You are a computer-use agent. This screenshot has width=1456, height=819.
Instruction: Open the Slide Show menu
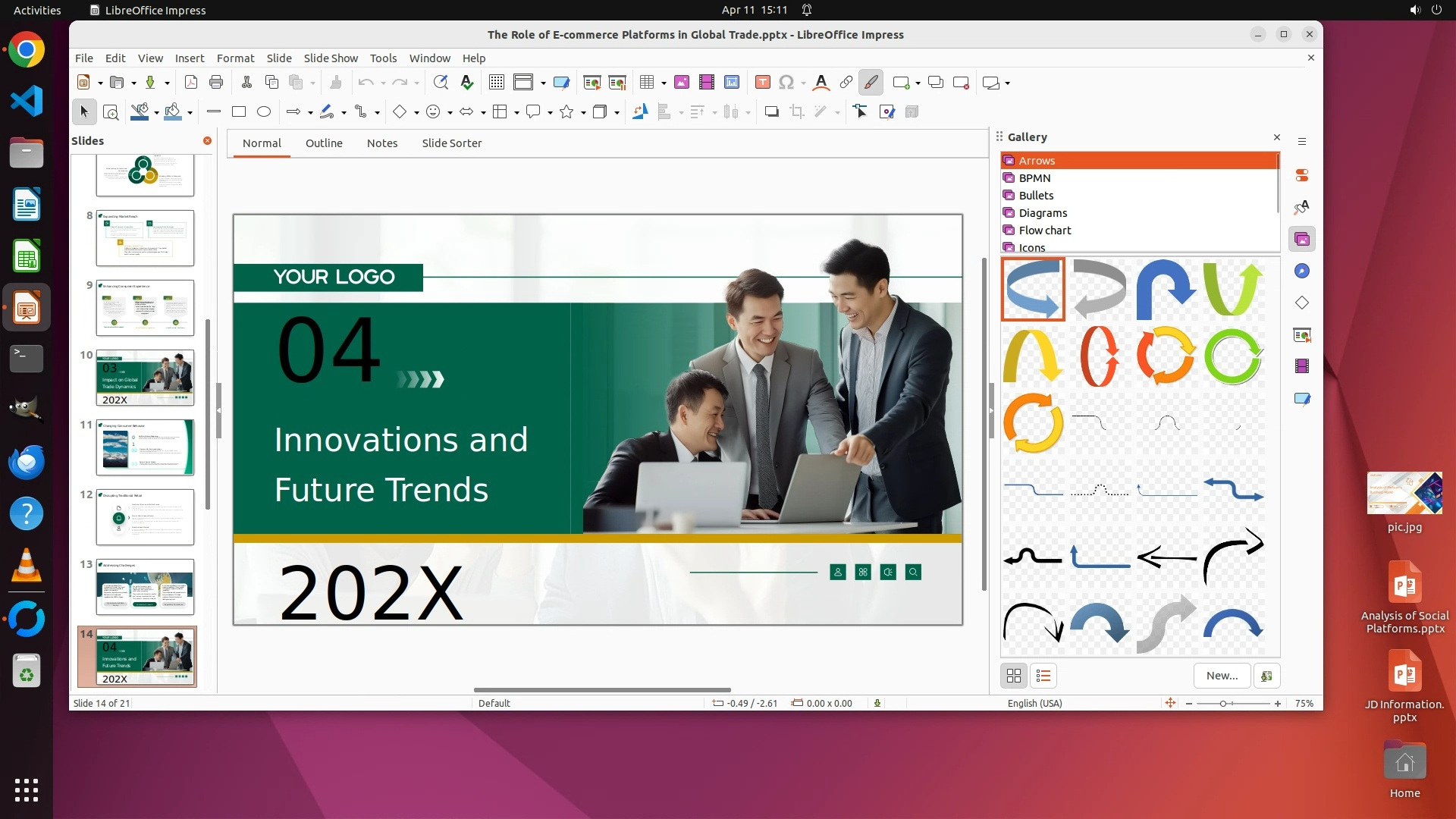[x=330, y=58]
